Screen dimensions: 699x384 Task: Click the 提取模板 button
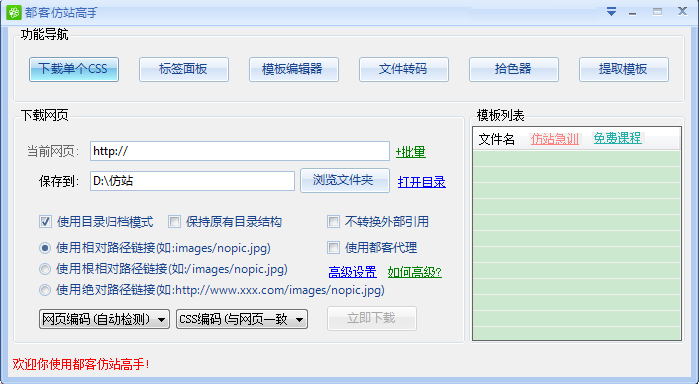tap(624, 69)
